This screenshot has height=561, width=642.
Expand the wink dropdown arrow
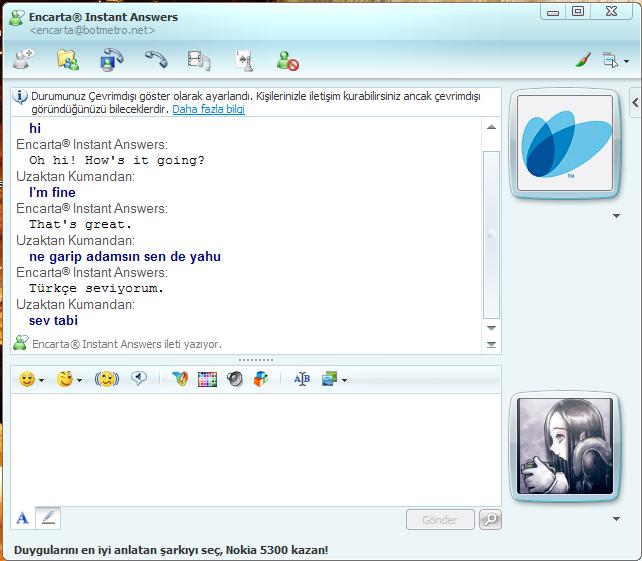click(x=79, y=380)
